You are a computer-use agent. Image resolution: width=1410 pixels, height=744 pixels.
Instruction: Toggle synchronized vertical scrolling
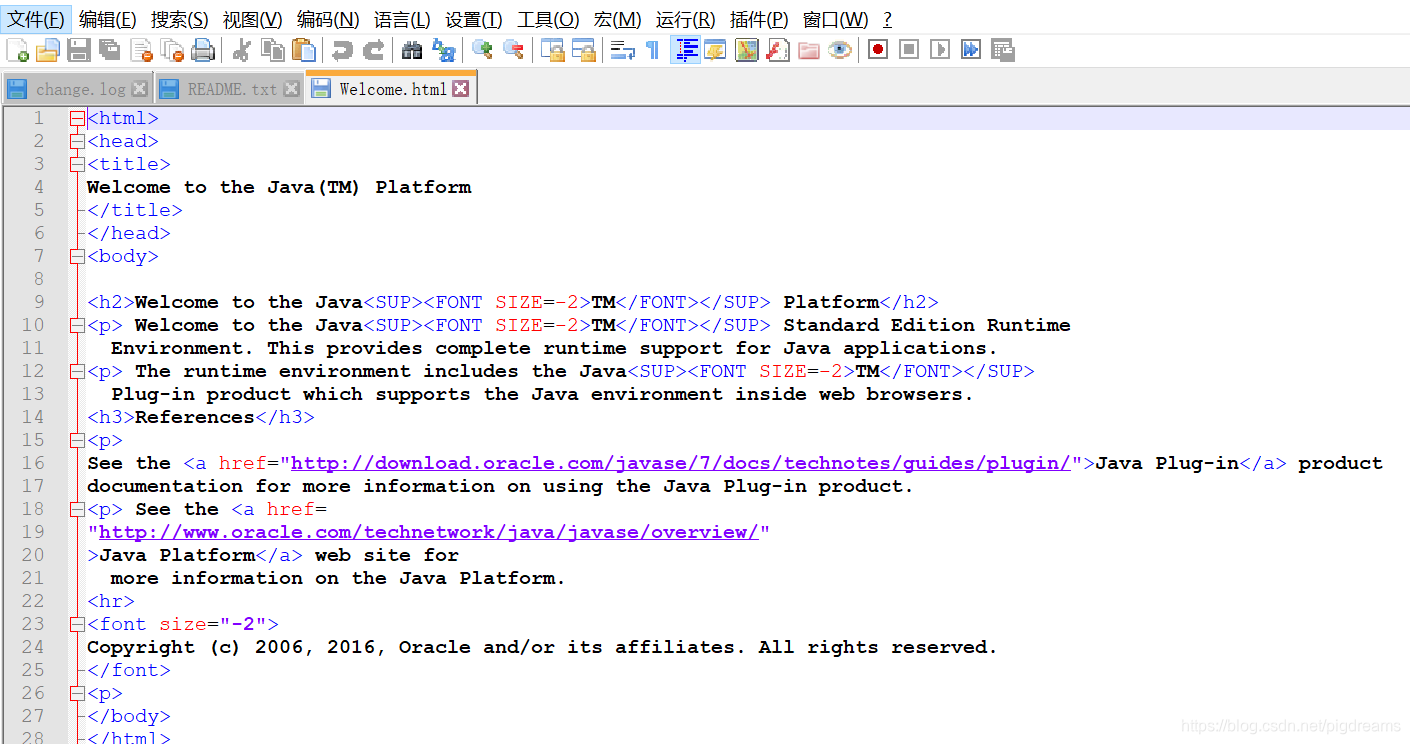552,49
